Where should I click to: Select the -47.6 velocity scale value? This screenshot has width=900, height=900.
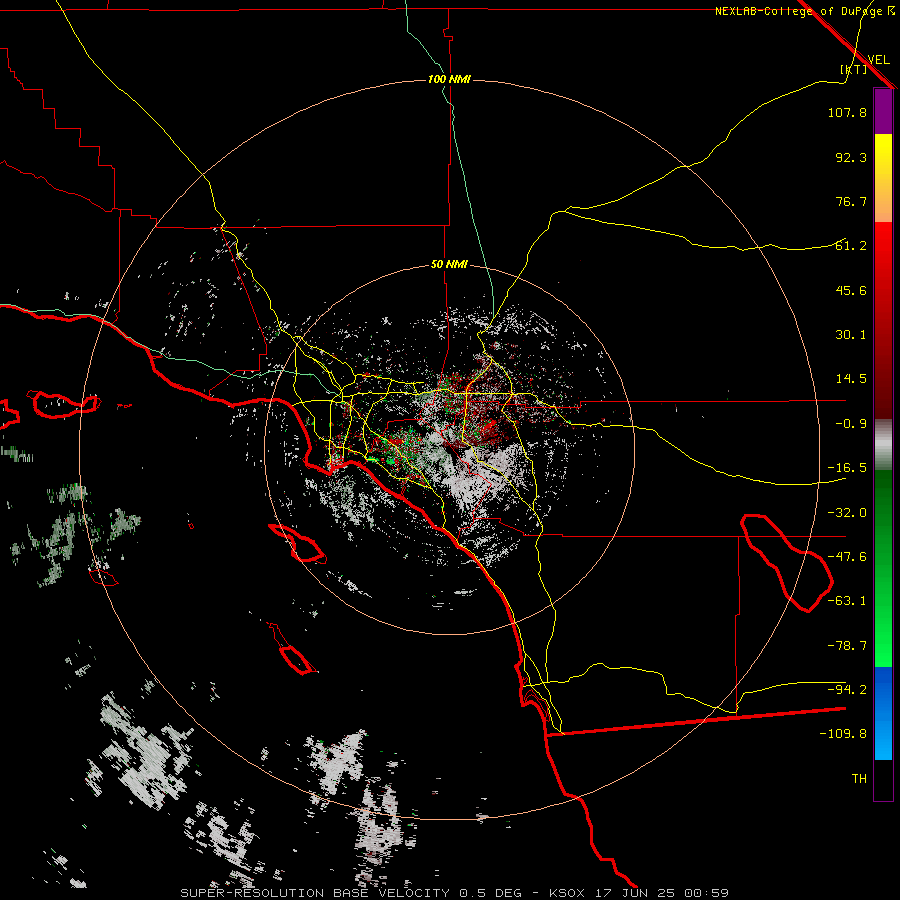pos(847,557)
